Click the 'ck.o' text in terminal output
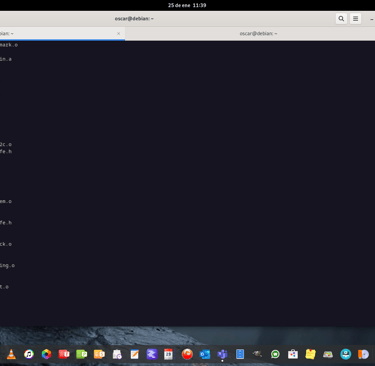Viewport: 375px width, 366px height. point(6,244)
